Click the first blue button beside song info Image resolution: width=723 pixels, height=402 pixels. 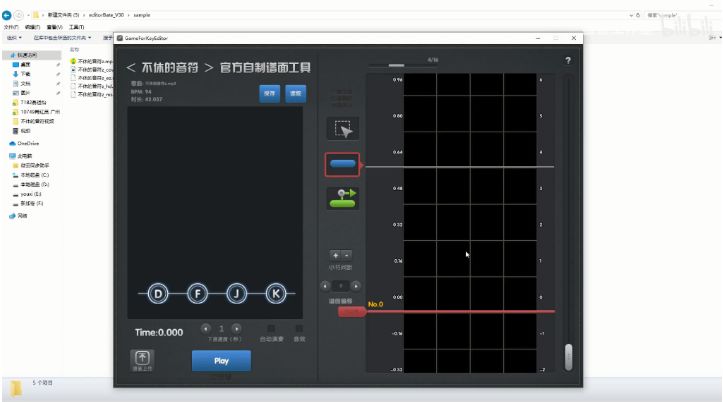tap(270, 94)
